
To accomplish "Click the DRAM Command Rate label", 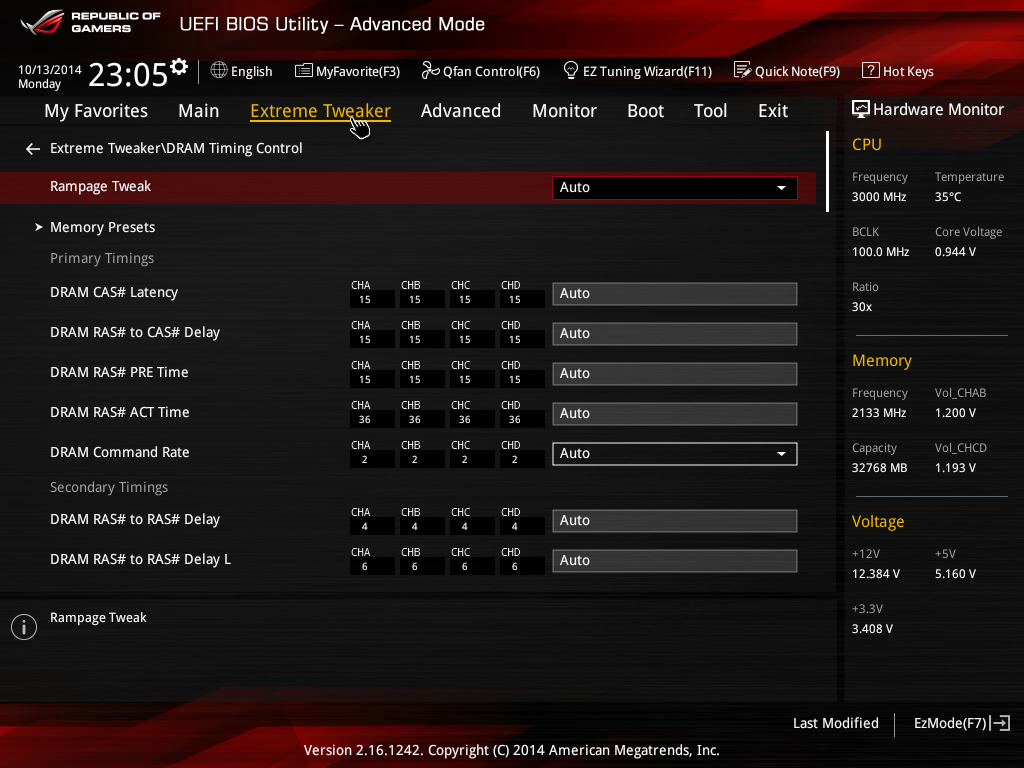I will click(120, 452).
